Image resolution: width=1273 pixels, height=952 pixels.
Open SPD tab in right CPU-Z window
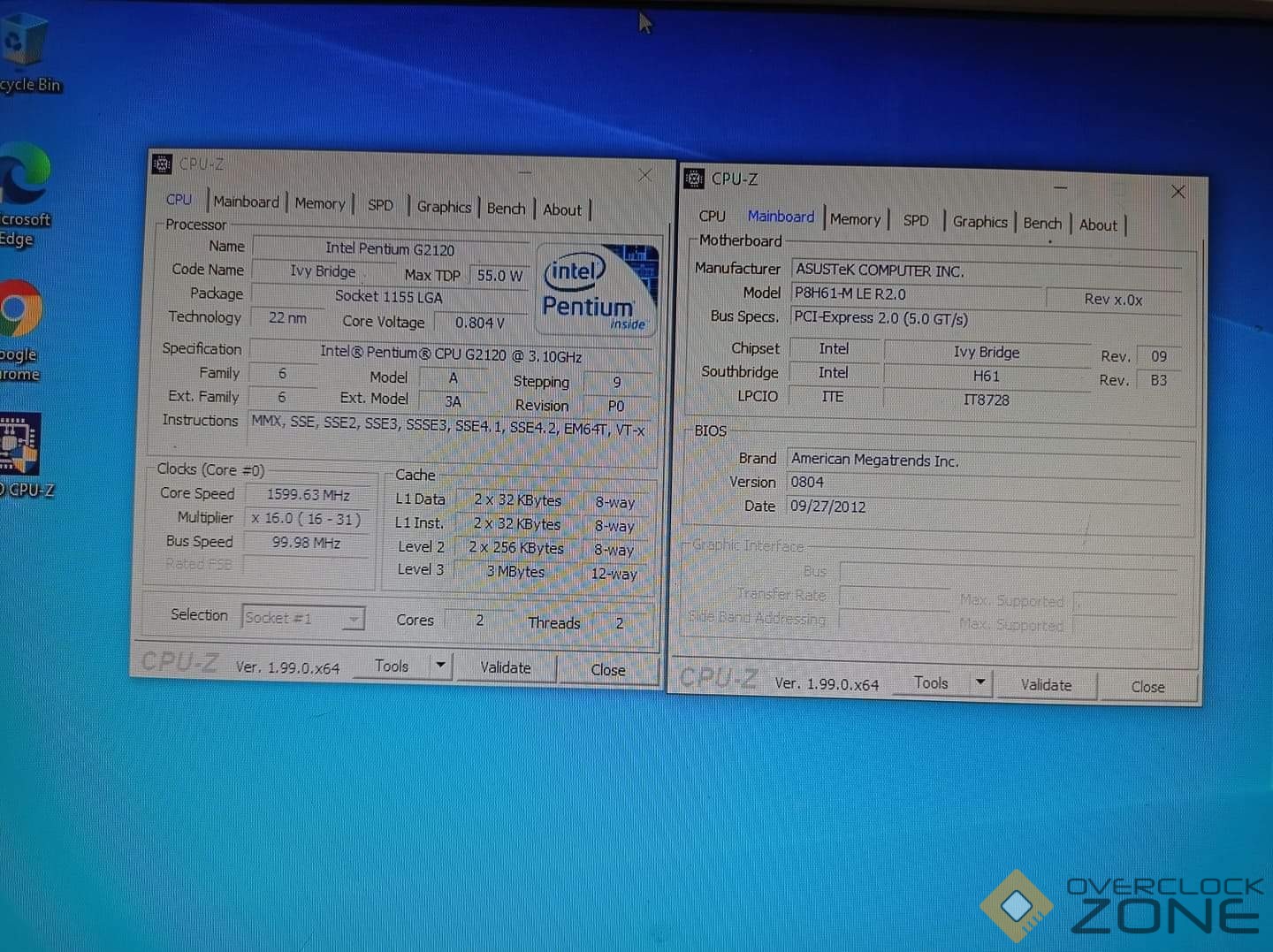[x=916, y=221]
